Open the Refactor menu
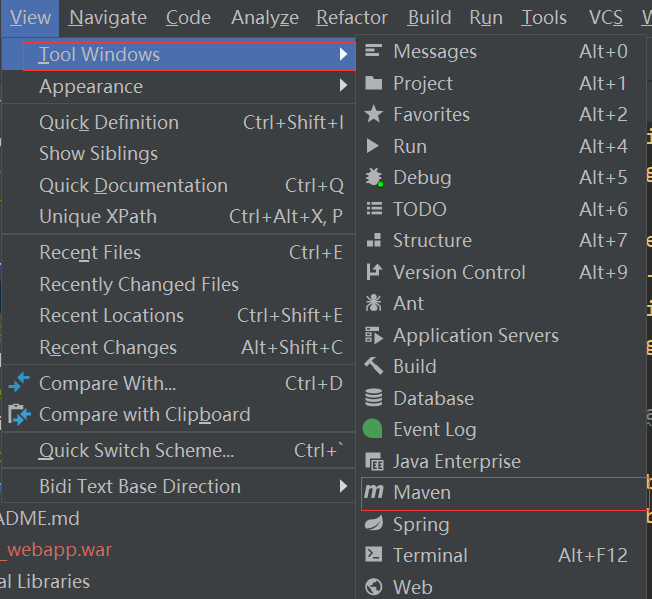Screen dimensions: 652x599 [x=352, y=18]
